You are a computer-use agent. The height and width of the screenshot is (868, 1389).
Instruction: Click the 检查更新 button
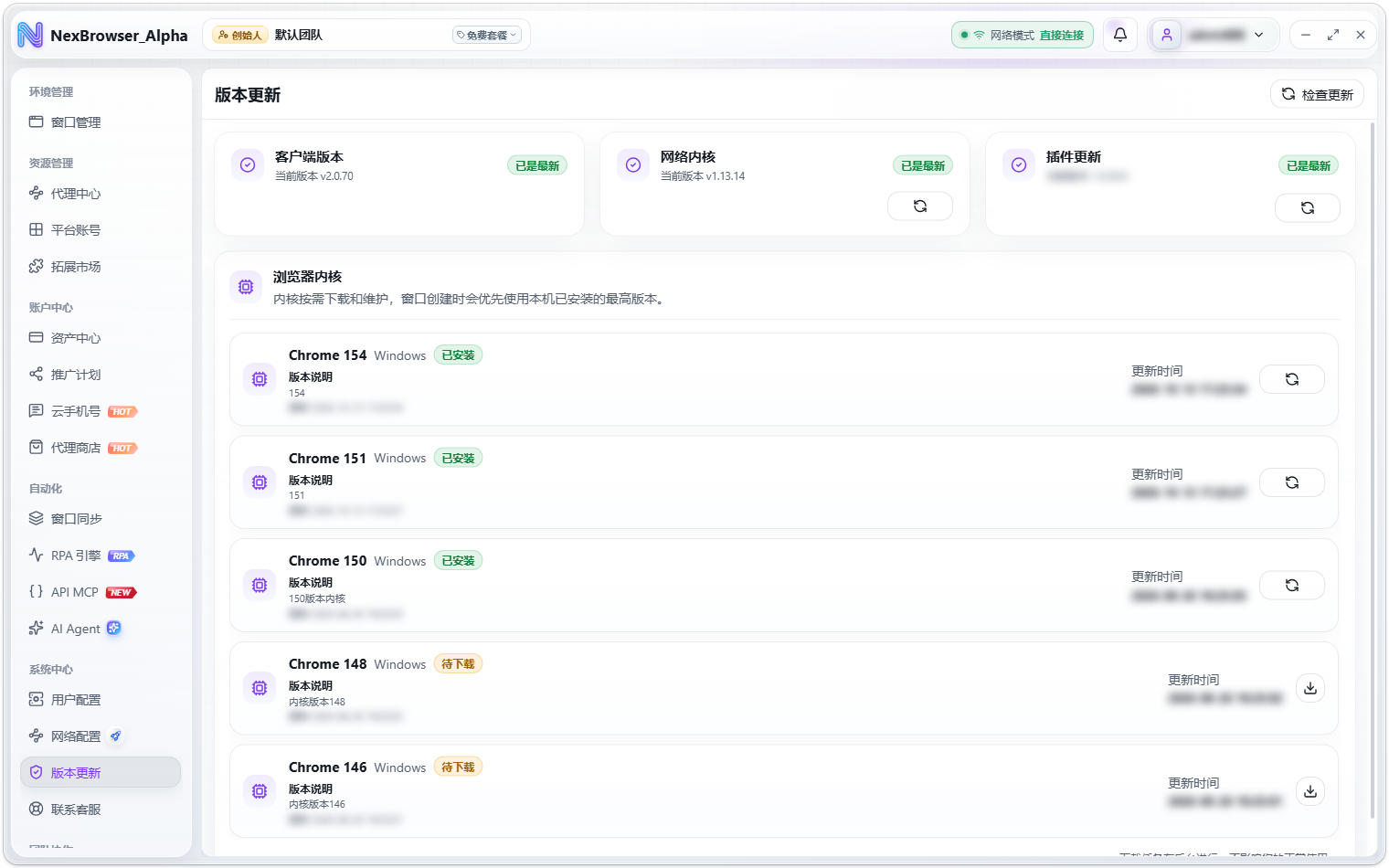tap(1317, 94)
